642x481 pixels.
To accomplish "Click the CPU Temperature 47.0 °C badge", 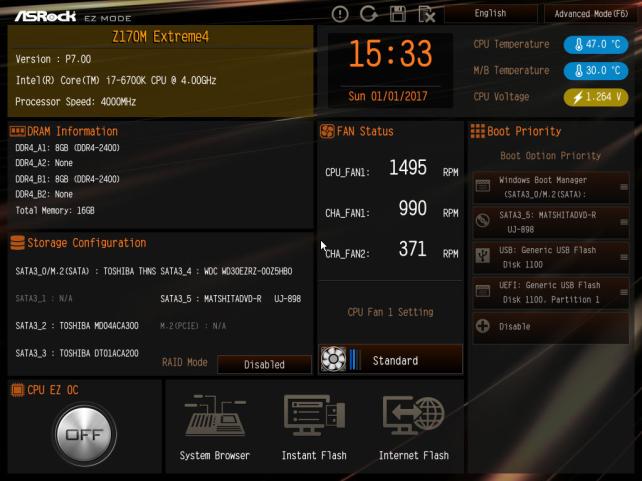I will (596, 44).
